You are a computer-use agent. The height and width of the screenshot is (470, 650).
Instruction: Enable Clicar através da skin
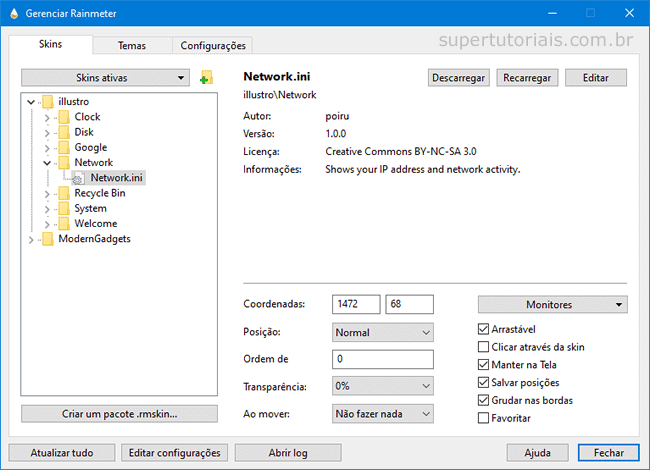point(484,347)
